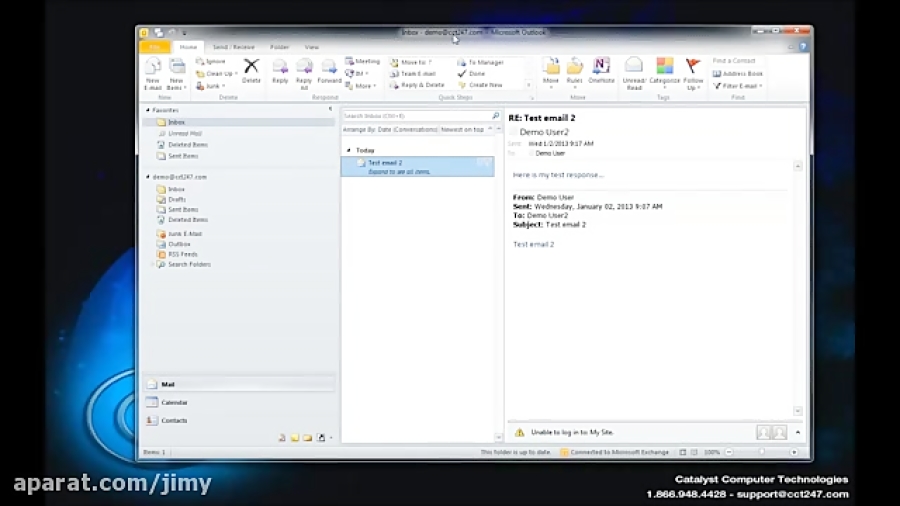Click the Categorize color squares button
The height and width of the screenshot is (506, 900).
tap(665, 68)
